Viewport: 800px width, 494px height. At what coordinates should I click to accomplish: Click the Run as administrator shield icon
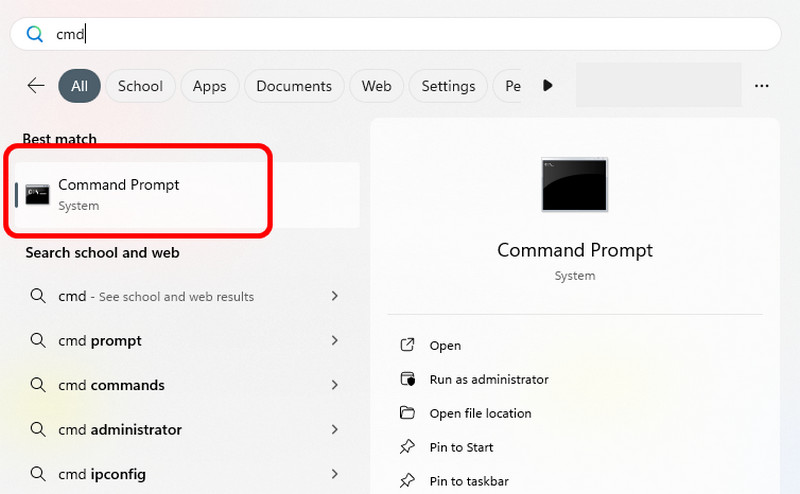click(x=407, y=379)
